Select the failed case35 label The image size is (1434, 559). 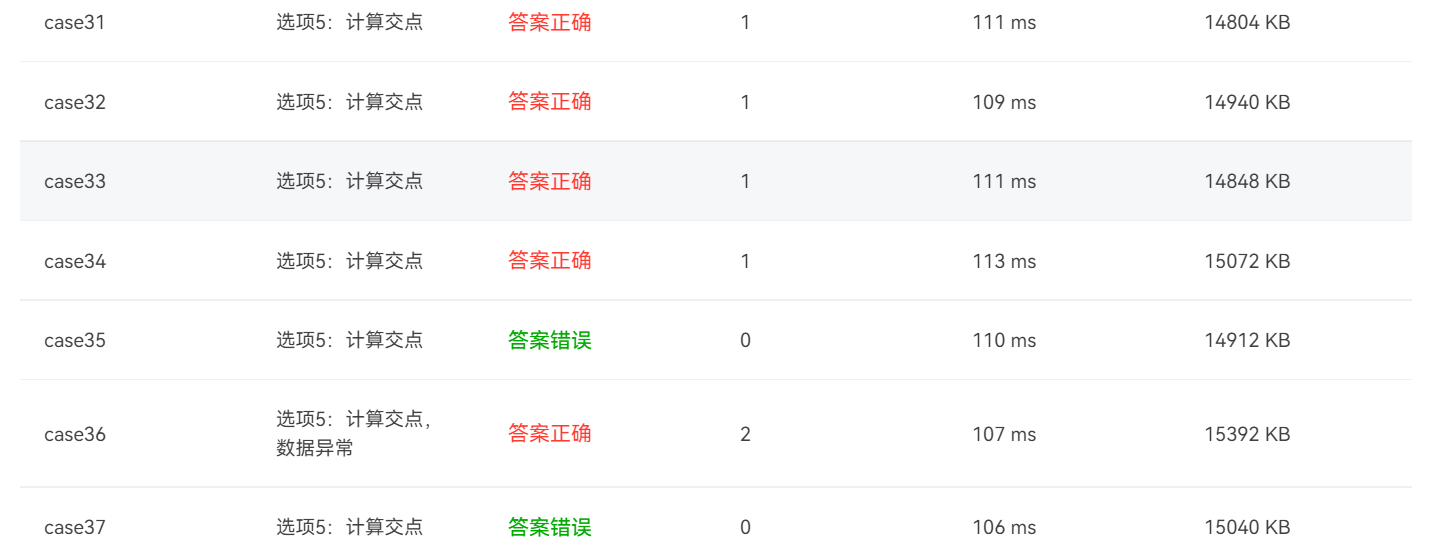pos(75,340)
